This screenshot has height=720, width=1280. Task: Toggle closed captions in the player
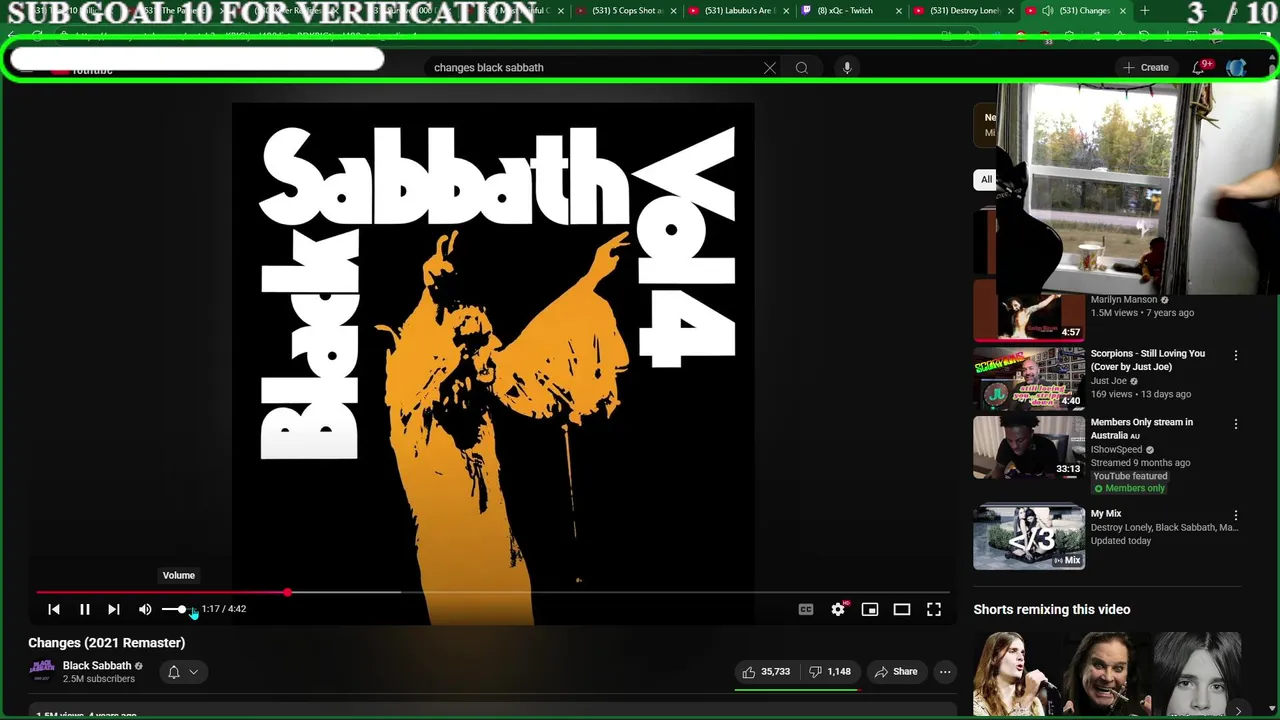(806, 609)
